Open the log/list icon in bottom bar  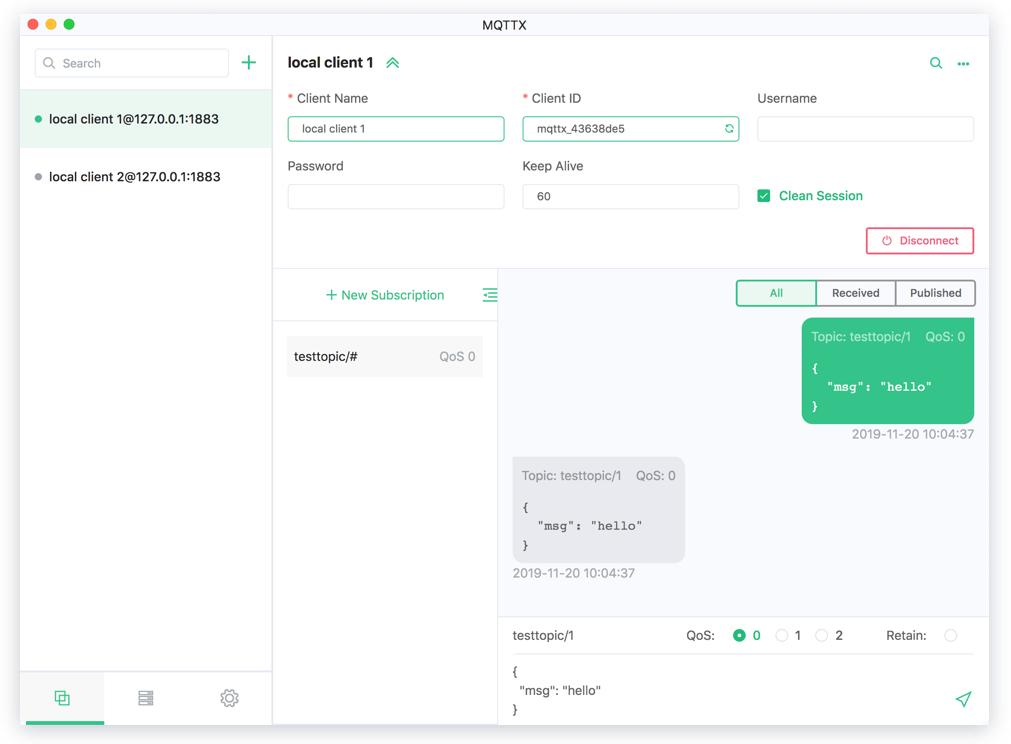[x=146, y=698]
